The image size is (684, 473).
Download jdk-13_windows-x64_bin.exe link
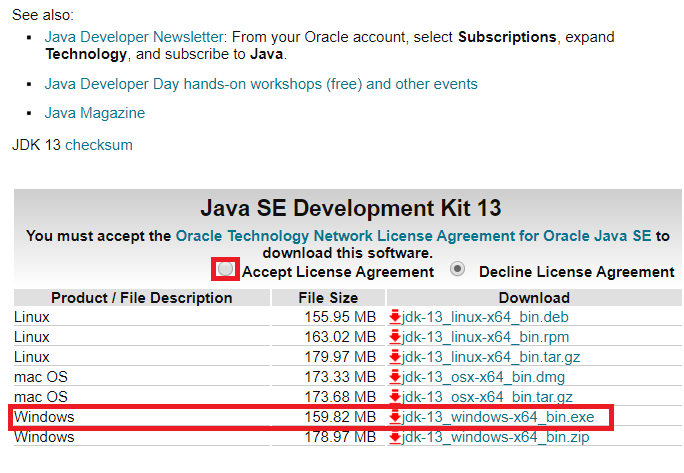coord(498,417)
